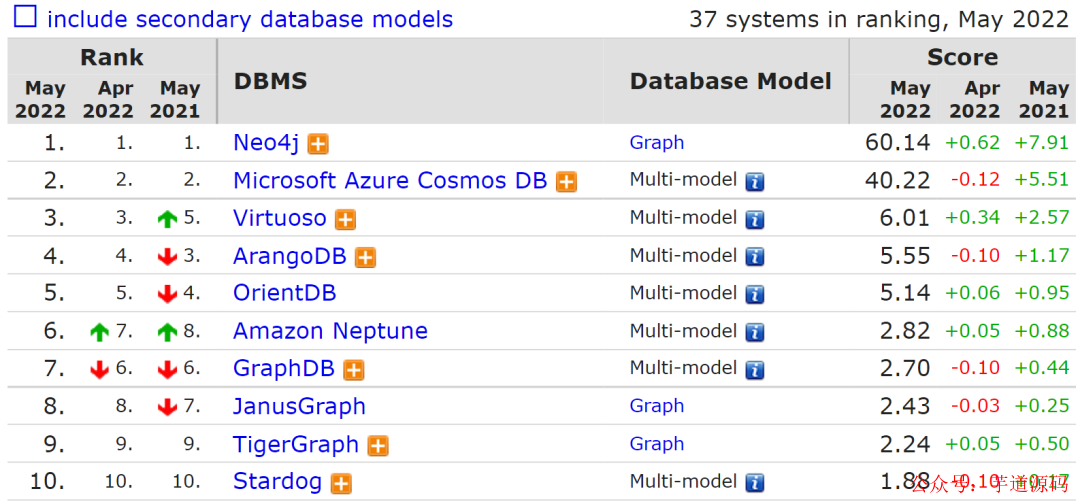Viewport: 1080px width, 504px height.
Task: Click the info icon in the Stardog row
Action: (x=755, y=483)
